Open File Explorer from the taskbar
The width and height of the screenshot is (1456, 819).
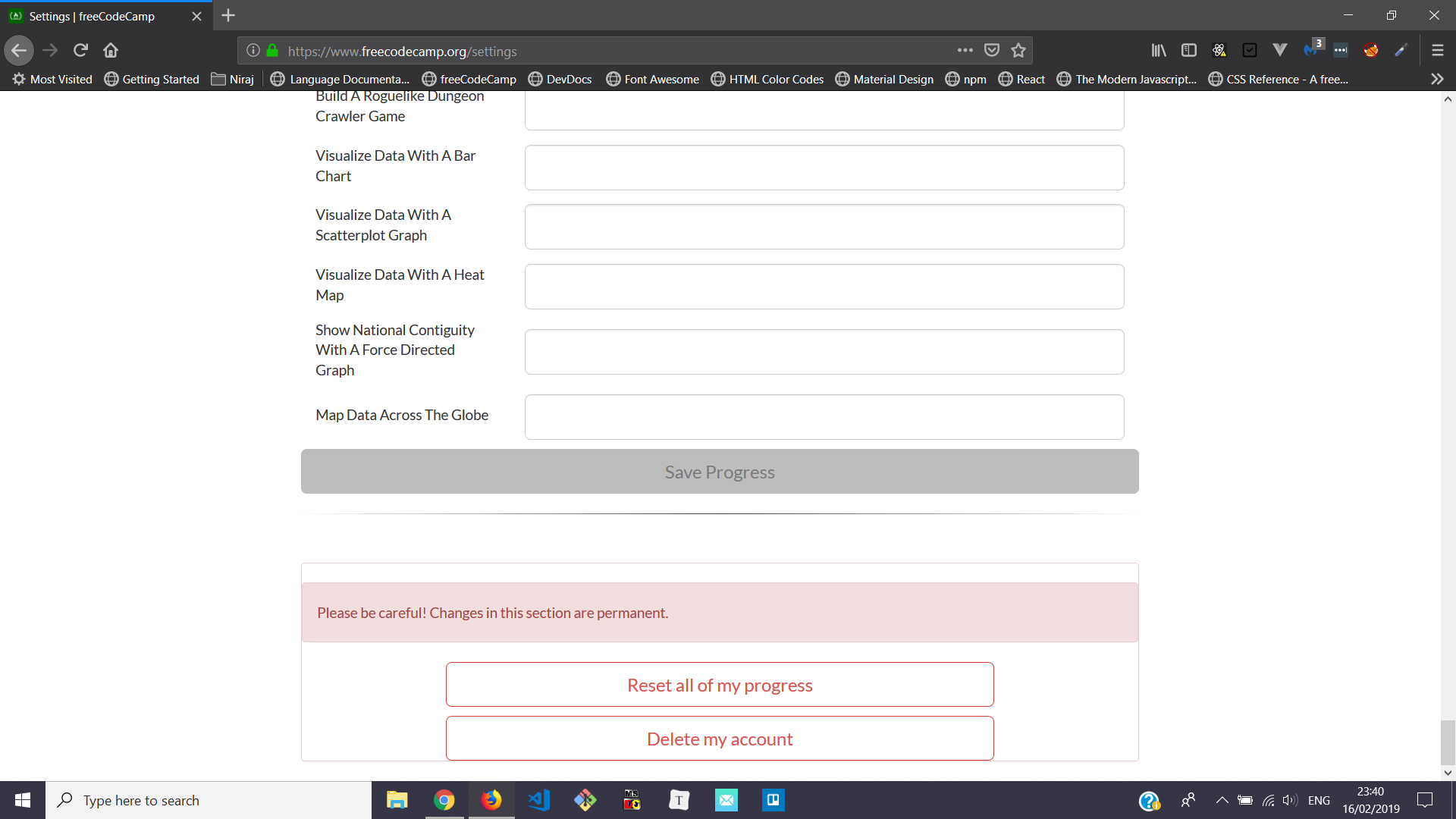click(397, 800)
